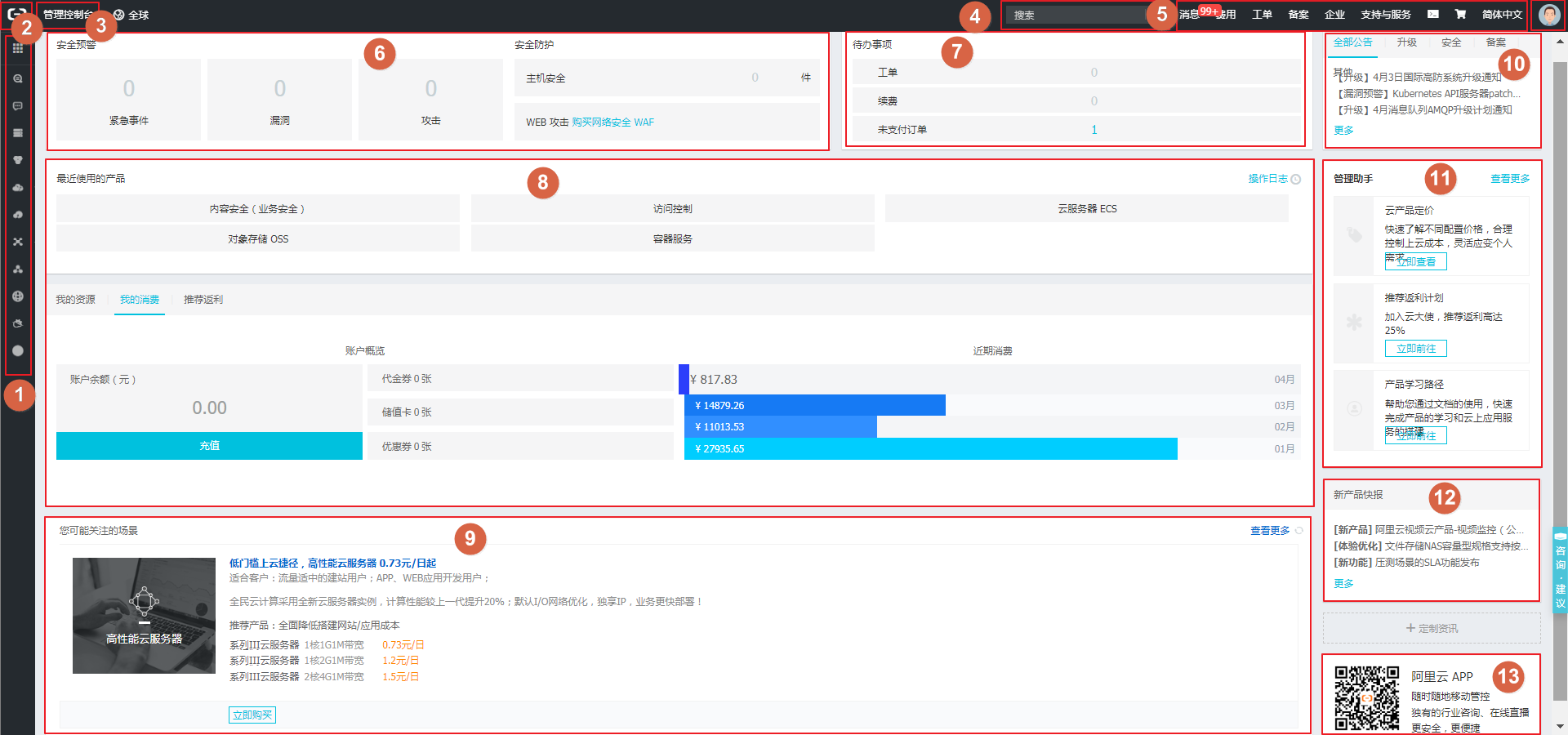
Task: Click refresh icon beside scene 查看更多
Action: point(1299,531)
